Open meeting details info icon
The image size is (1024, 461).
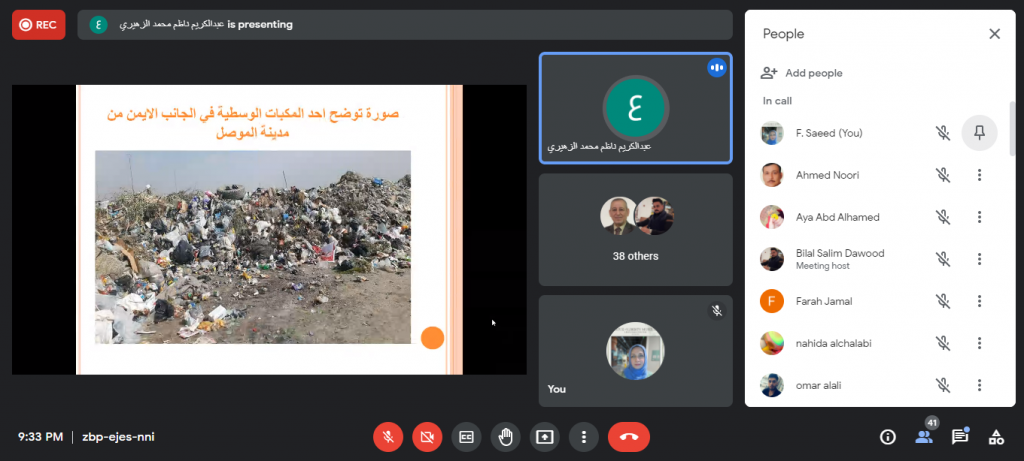887,437
